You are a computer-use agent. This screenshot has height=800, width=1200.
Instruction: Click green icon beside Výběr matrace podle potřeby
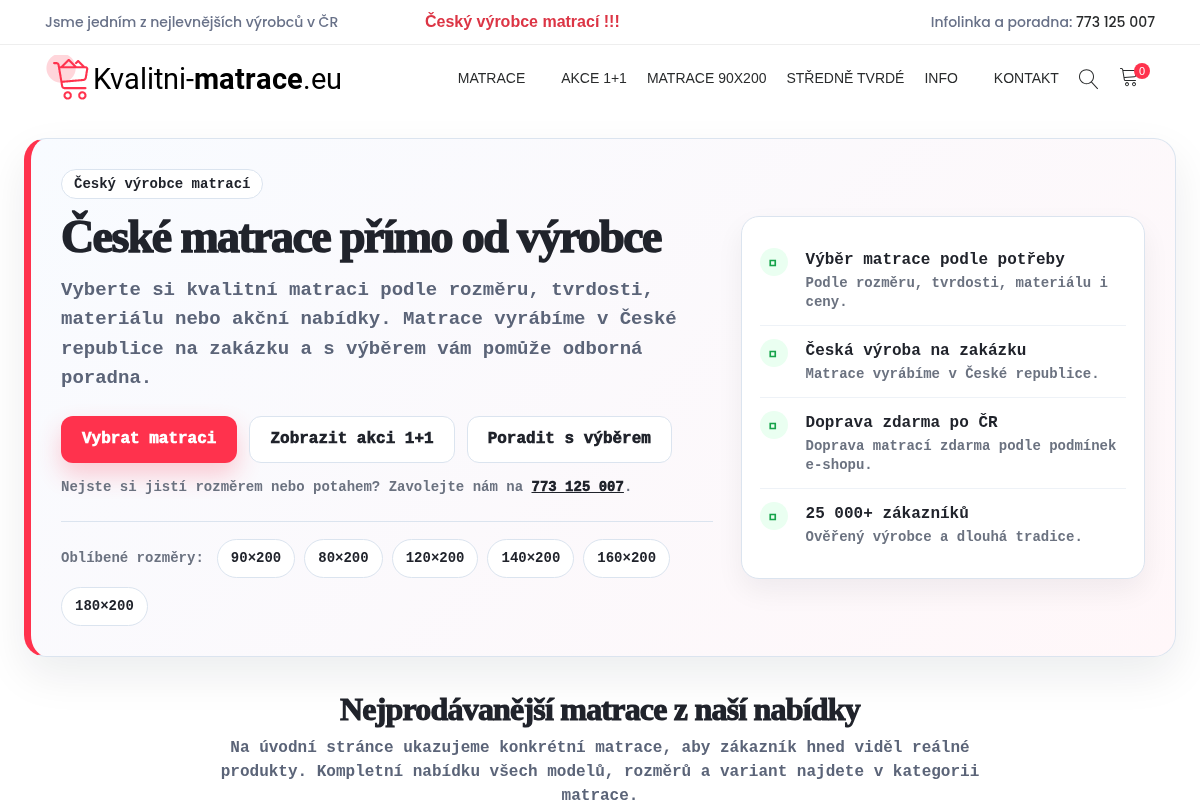pyautogui.click(x=774, y=263)
